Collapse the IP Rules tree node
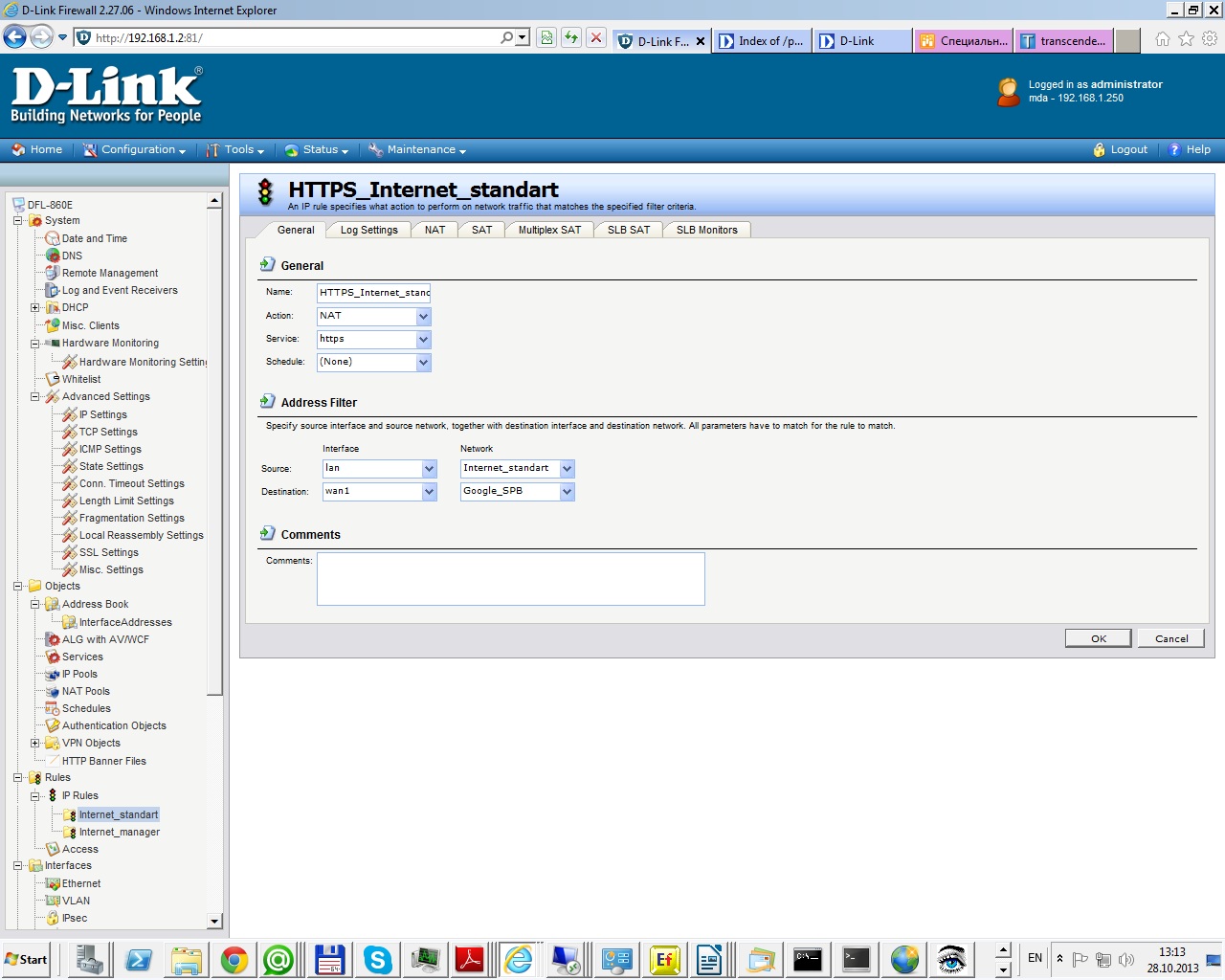1225x980 pixels. [35, 795]
